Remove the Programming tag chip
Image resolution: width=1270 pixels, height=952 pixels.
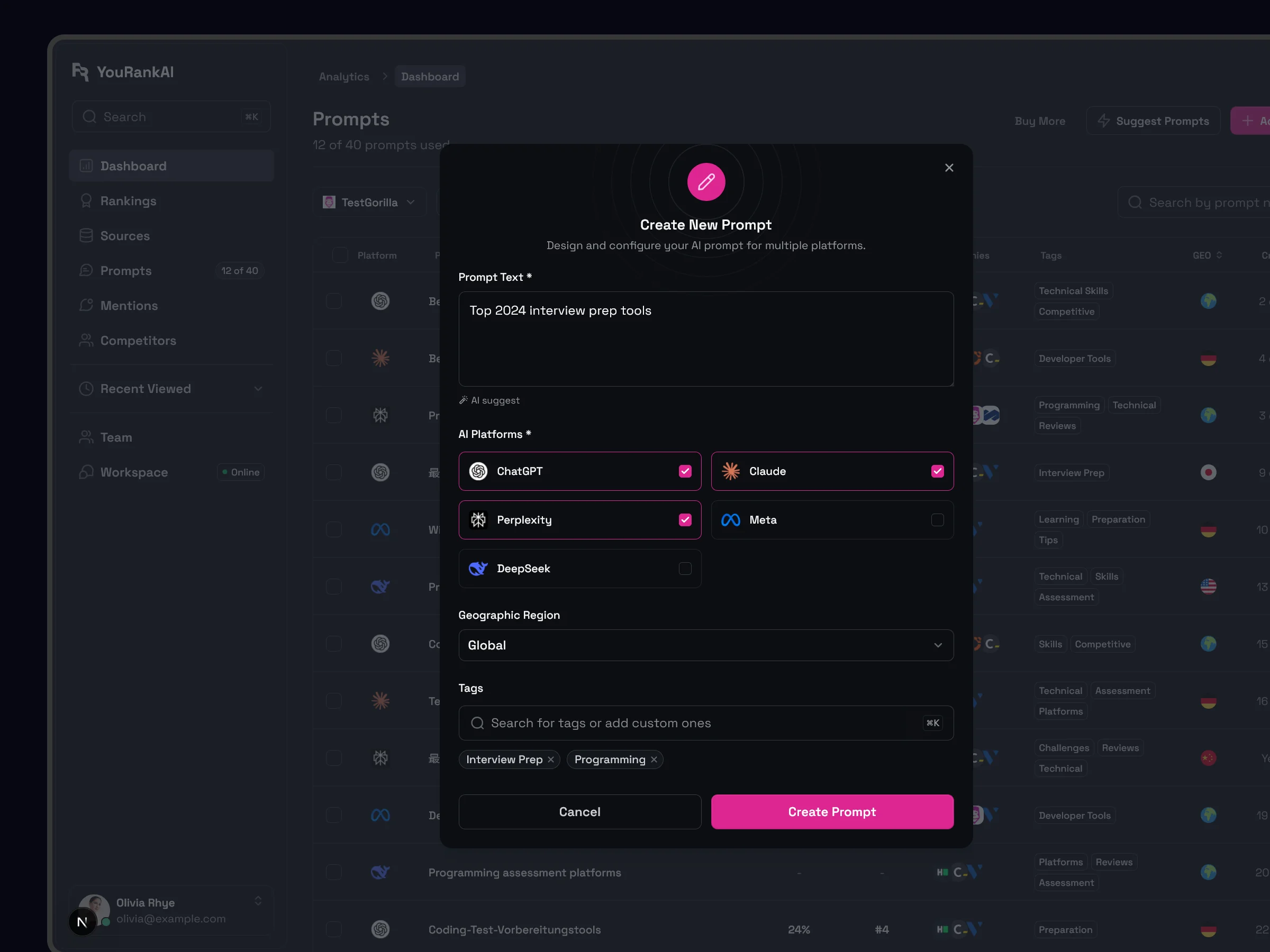click(654, 759)
